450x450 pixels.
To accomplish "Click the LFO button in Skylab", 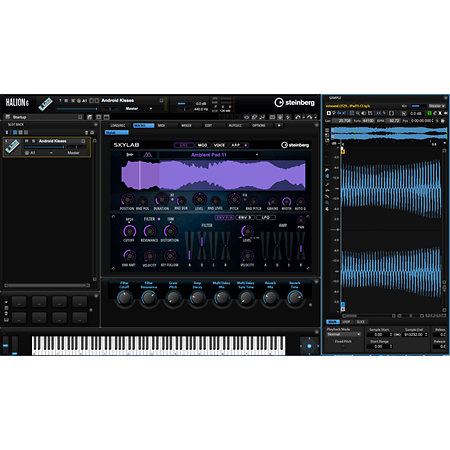I will 266,217.
